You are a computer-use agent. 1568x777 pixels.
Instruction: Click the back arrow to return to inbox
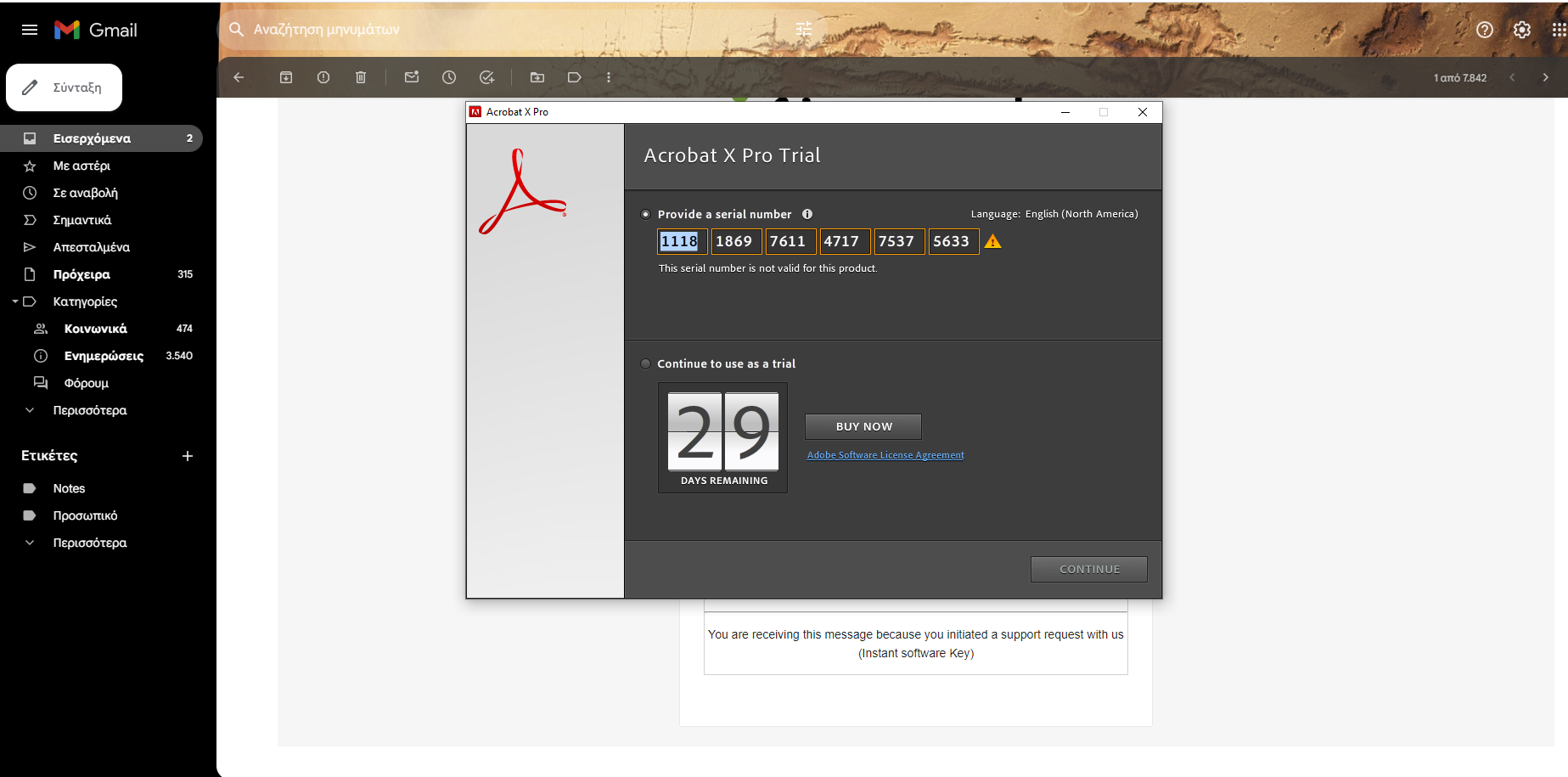click(239, 77)
